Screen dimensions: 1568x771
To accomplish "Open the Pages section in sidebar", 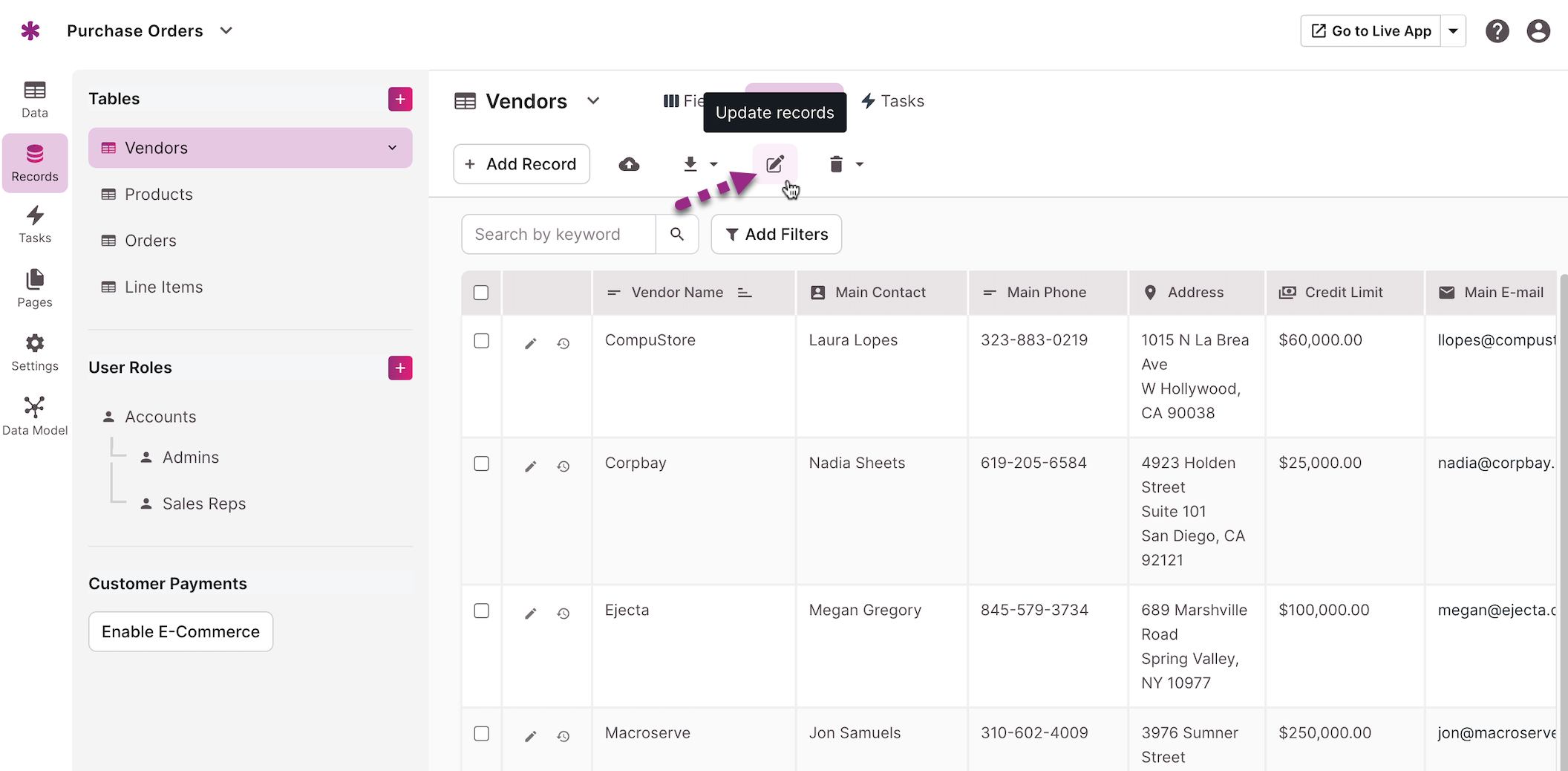I will (35, 289).
